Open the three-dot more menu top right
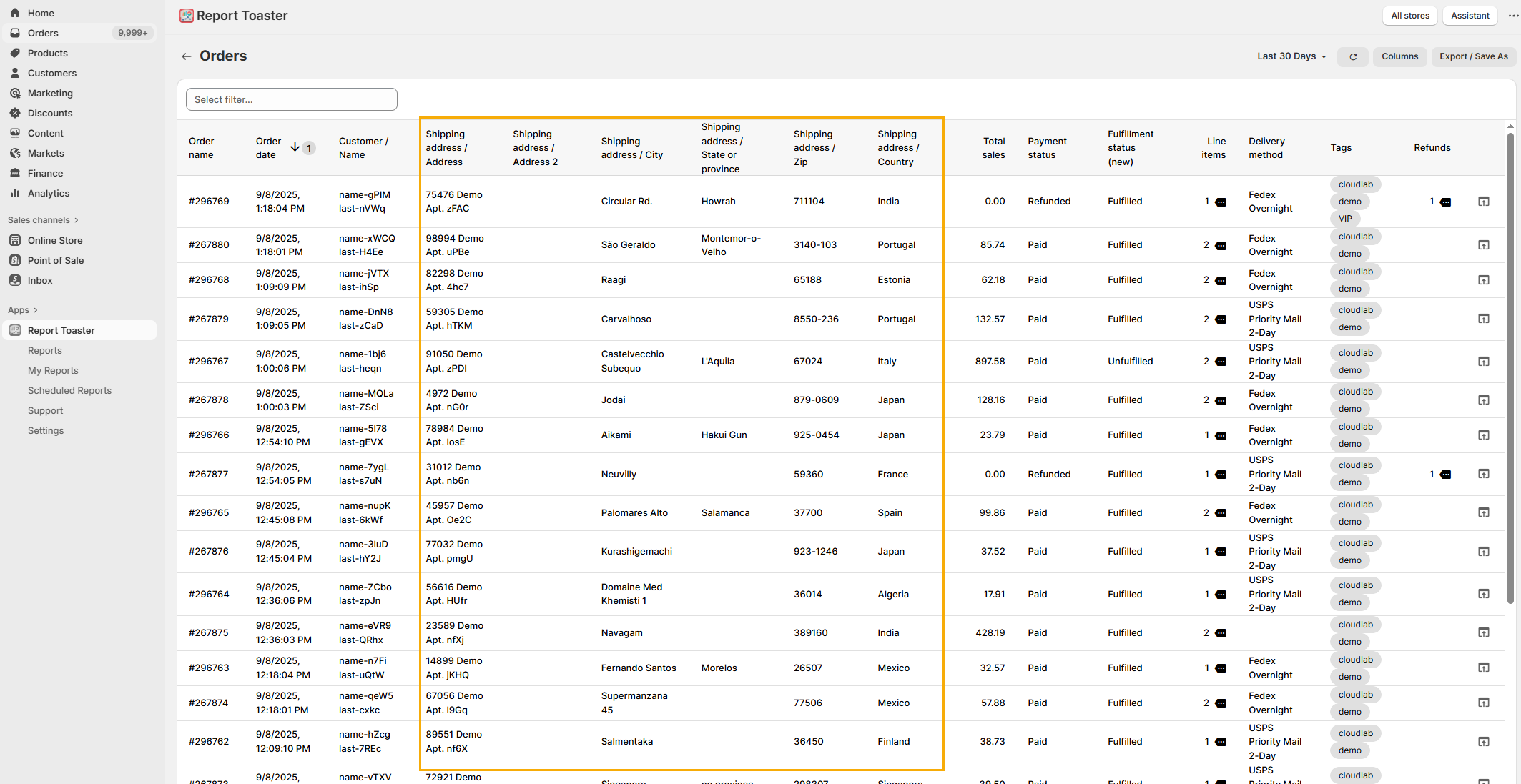 1513,16
